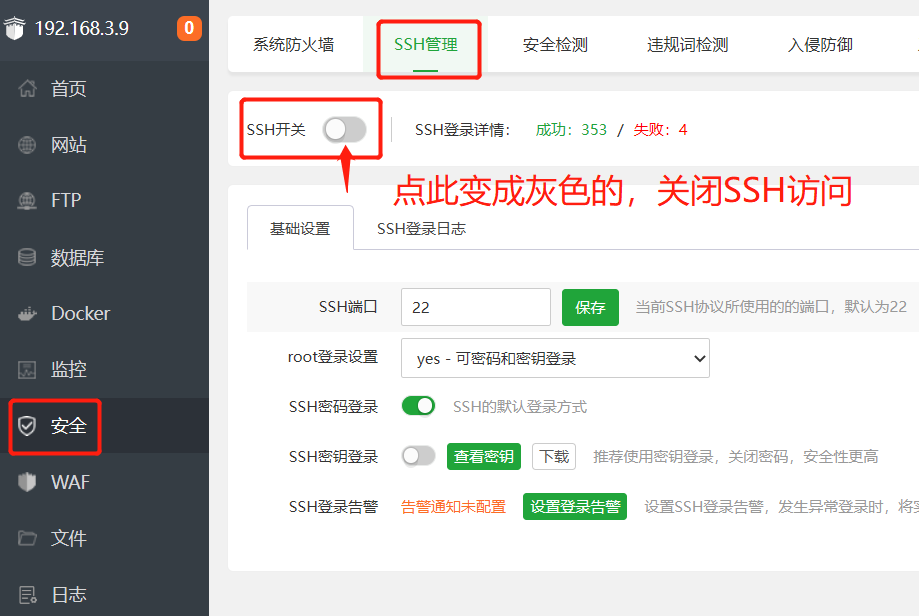Click the 失败: 4 login count
The height and width of the screenshot is (616, 919).
(x=660, y=130)
